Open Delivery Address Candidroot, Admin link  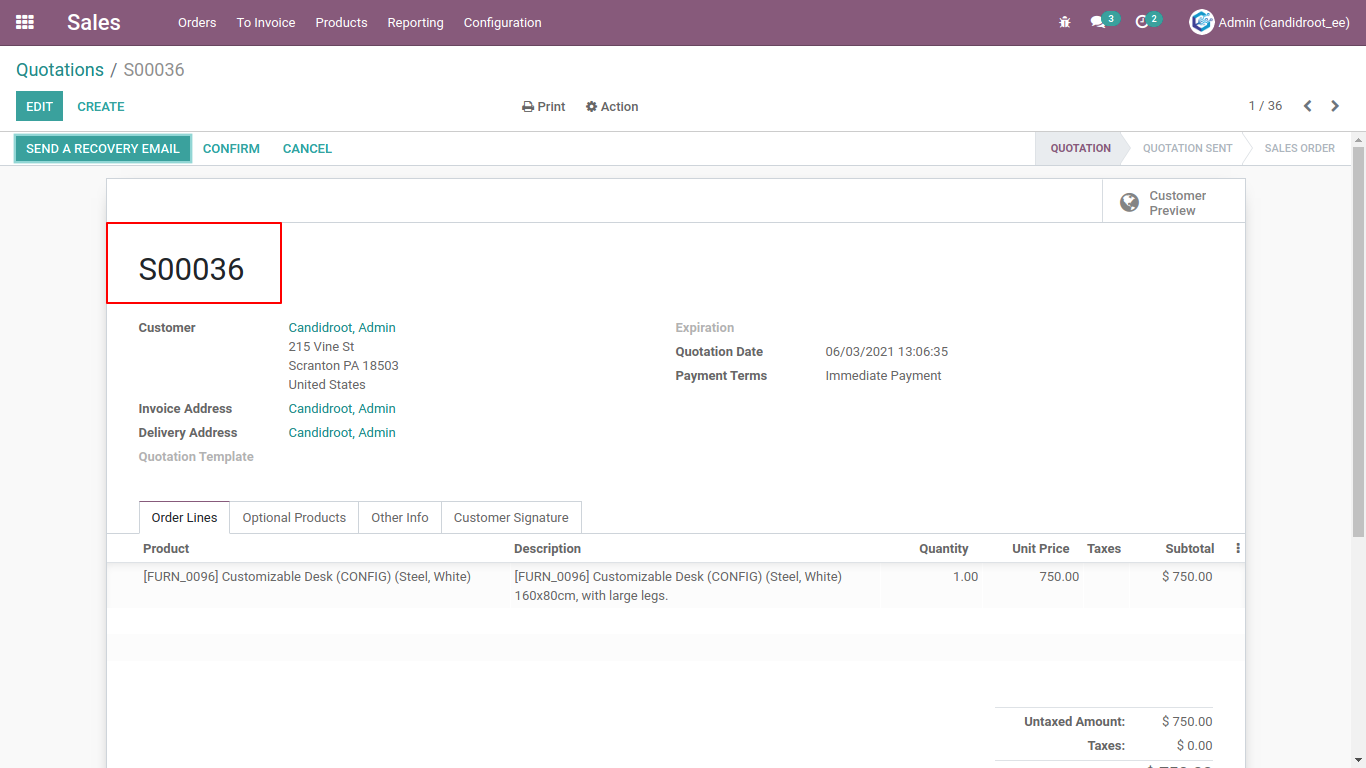[342, 433]
